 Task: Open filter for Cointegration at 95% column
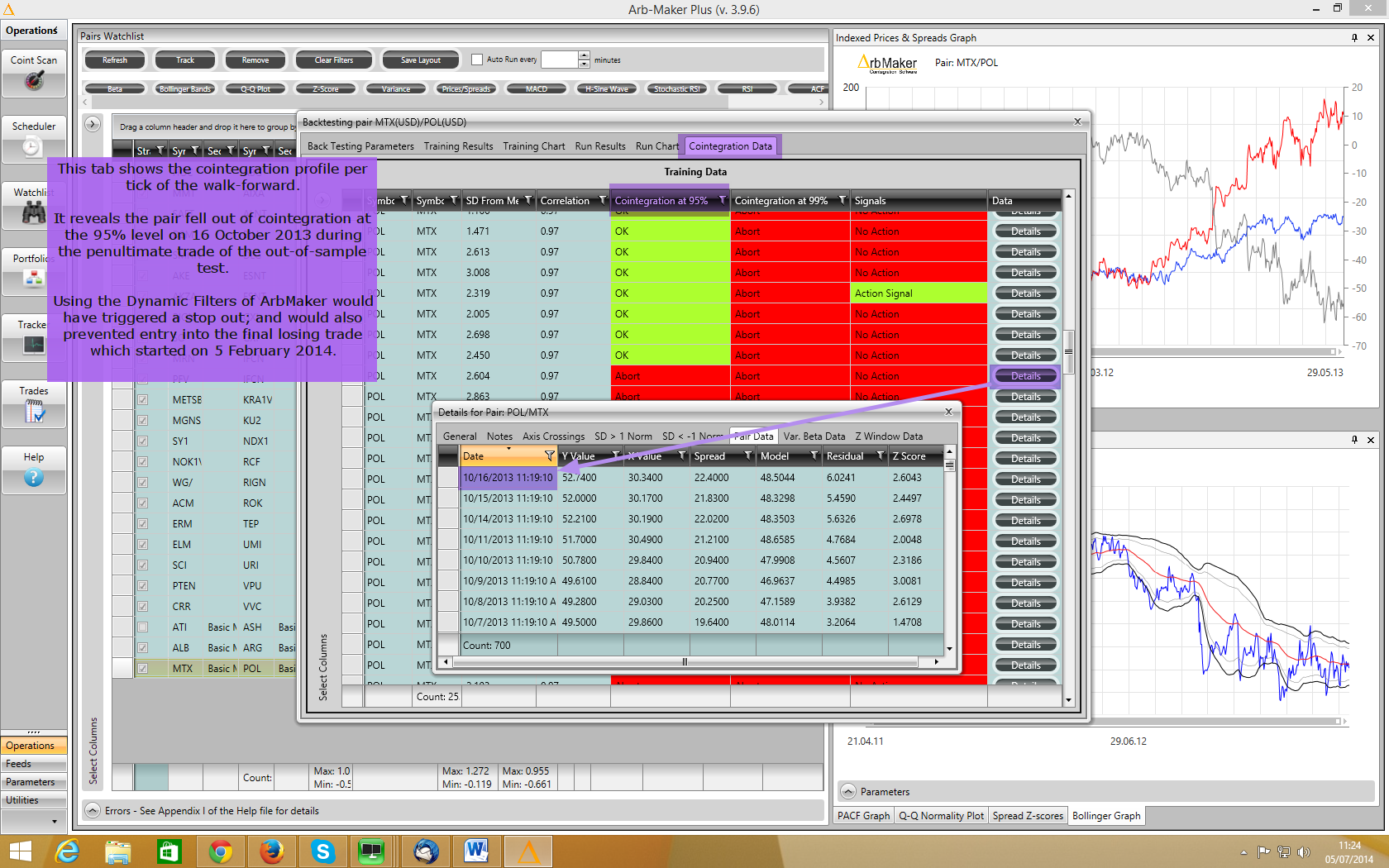[x=722, y=201]
